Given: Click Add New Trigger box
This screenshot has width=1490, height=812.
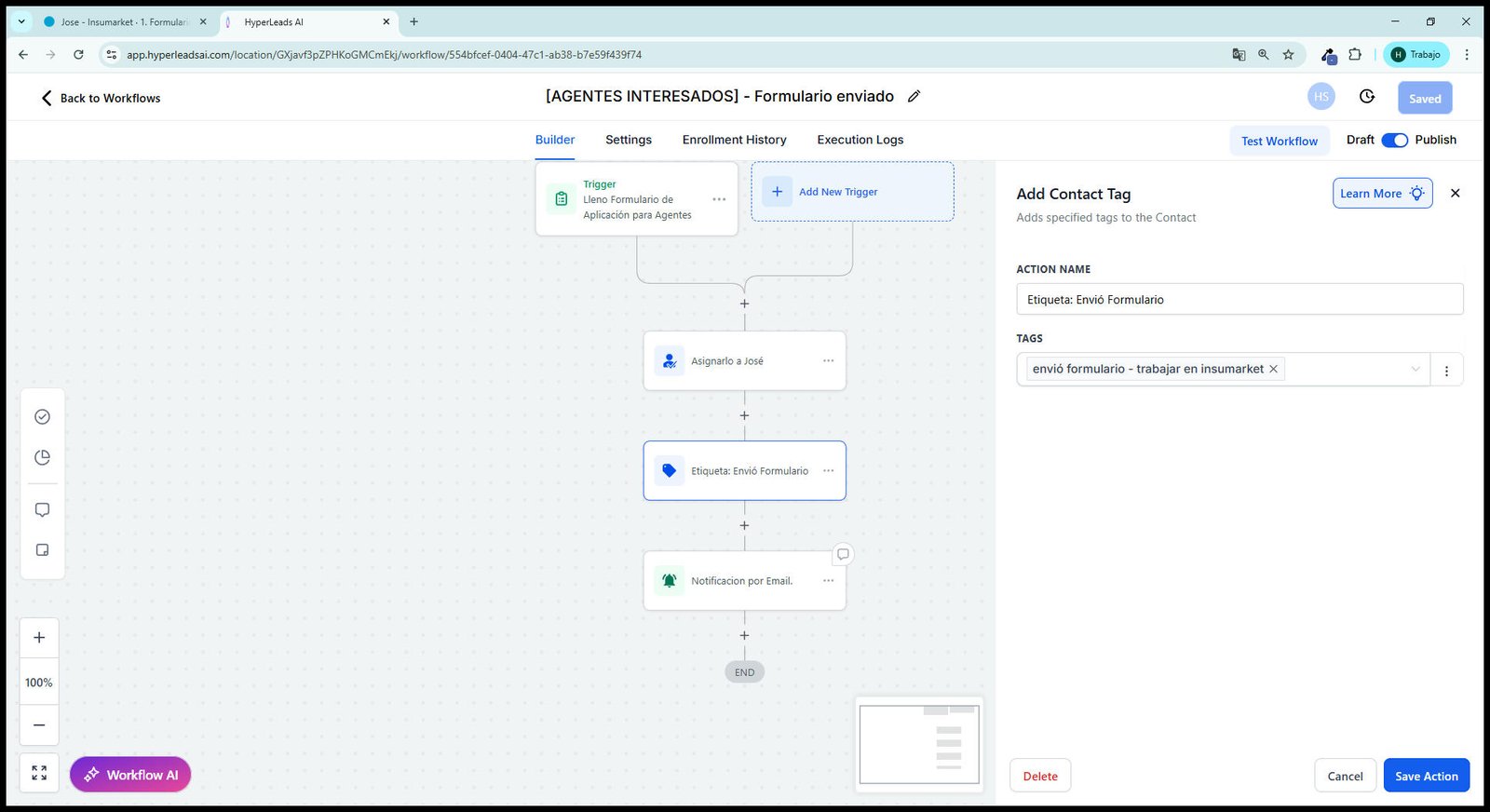Looking at the screenshot, I should (x=852, y=192).
